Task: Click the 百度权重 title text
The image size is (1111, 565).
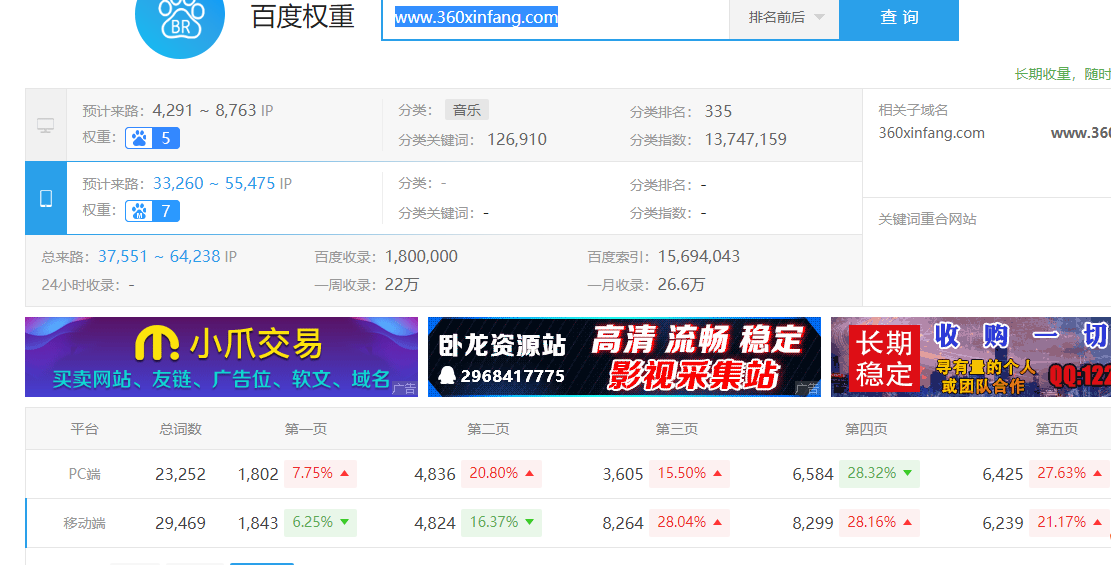Action: click(303, 16)
